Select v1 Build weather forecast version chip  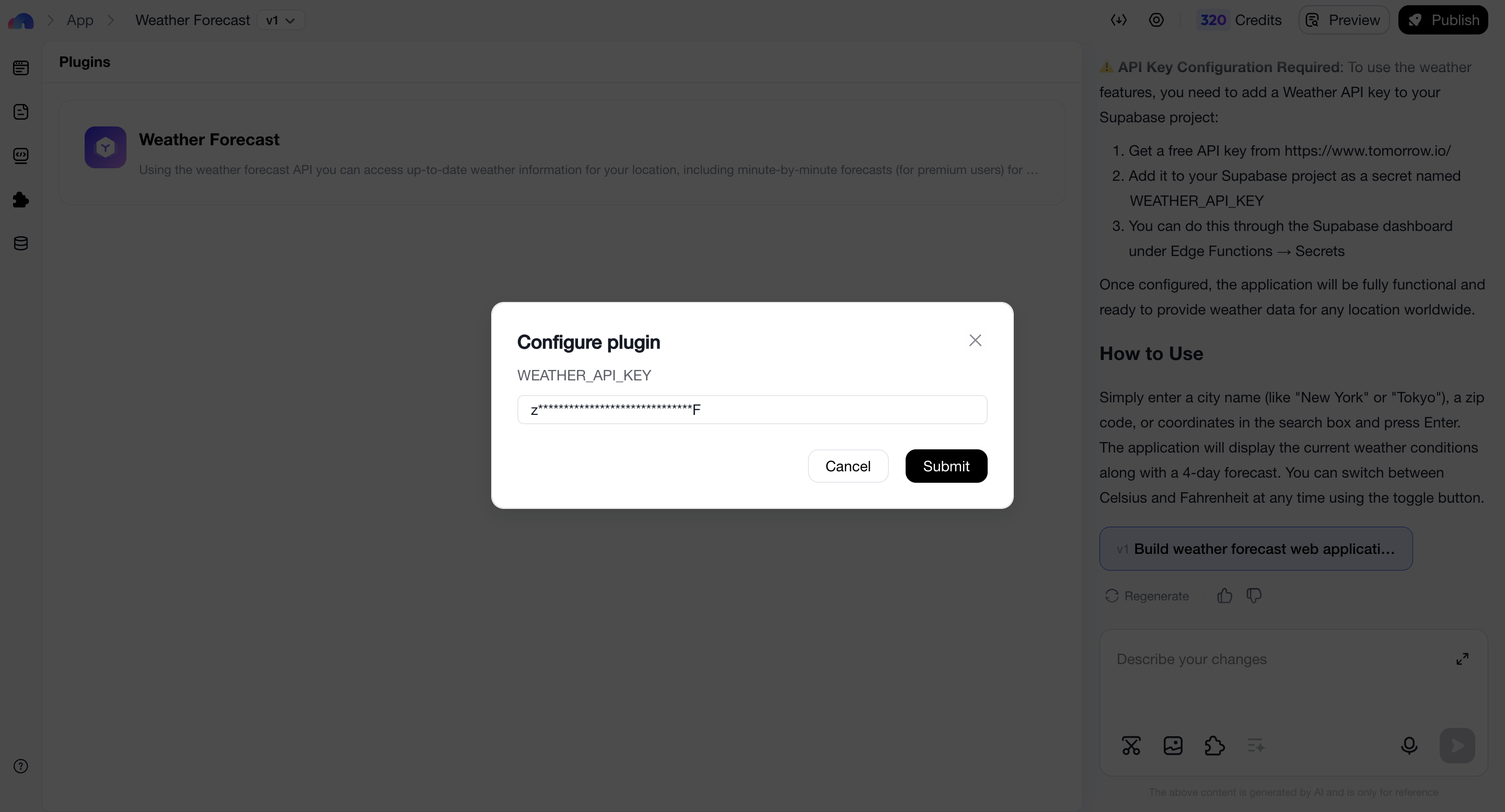1256,549
